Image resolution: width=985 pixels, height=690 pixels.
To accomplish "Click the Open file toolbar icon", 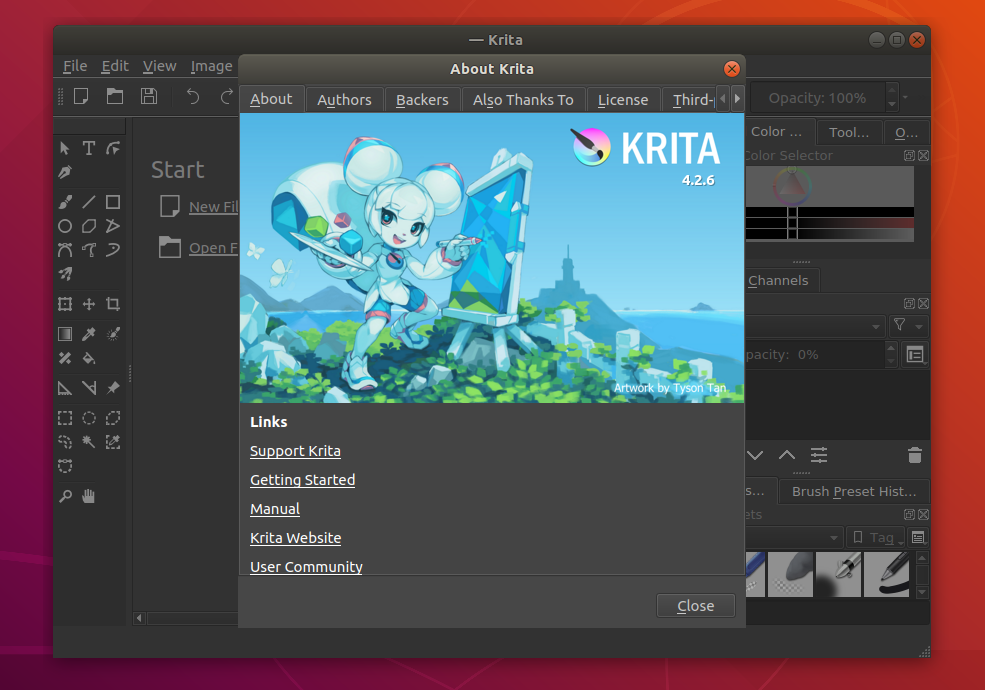I will [x=115, y=96].
